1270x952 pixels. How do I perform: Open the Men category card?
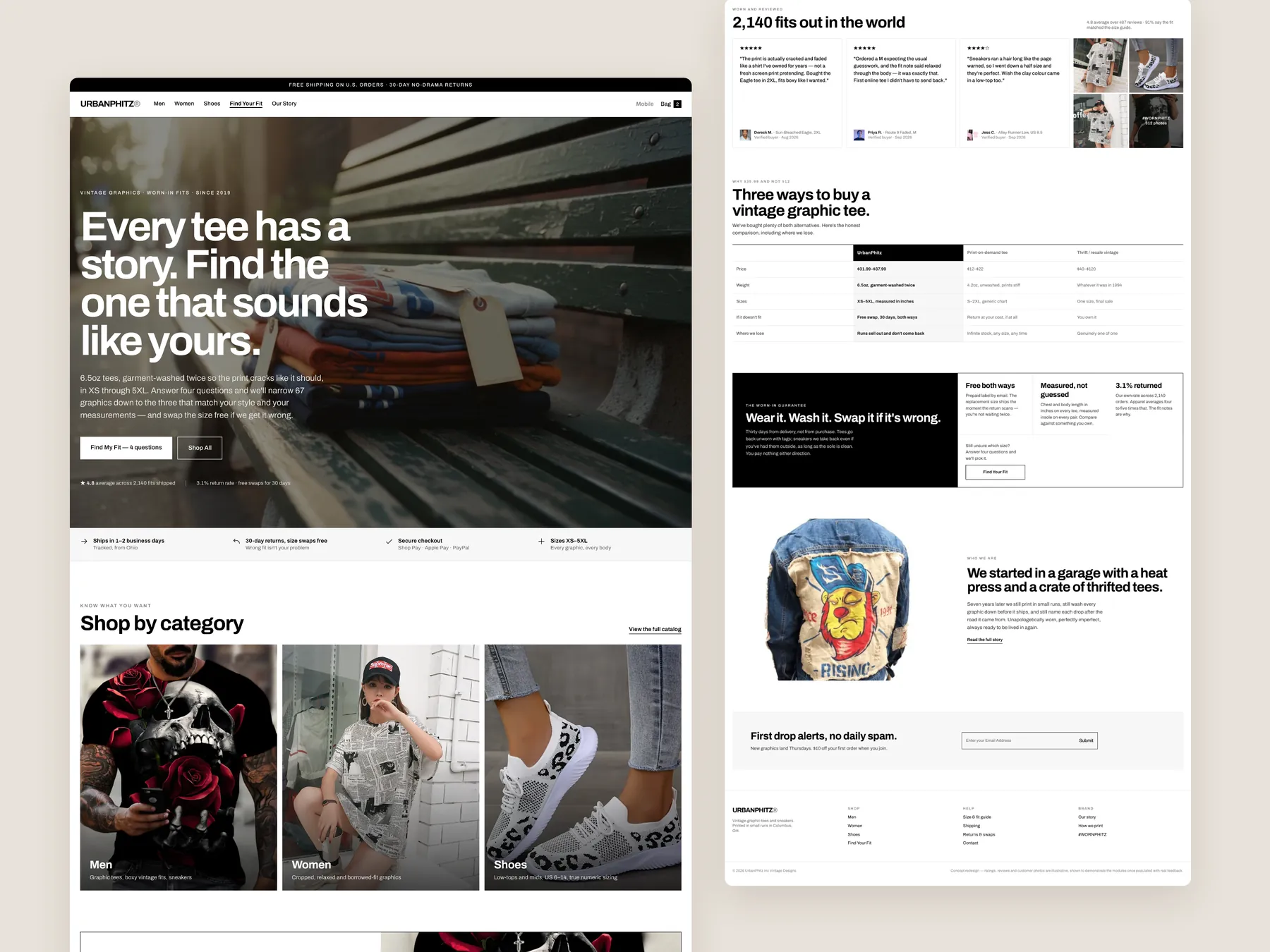[x=179, y=767]
